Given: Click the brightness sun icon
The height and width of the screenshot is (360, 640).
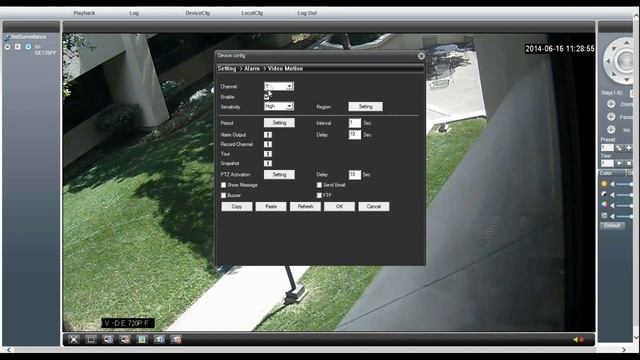Looking at the screenshot, I should click(604, 184).
